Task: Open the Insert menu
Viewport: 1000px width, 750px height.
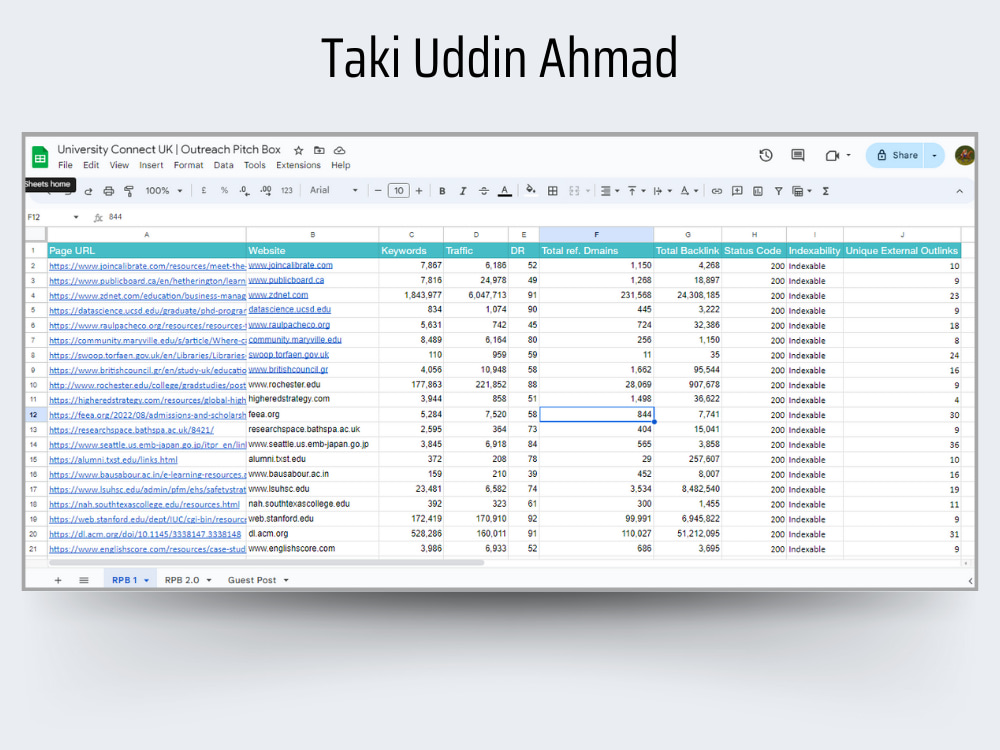Action: (151, 165)
